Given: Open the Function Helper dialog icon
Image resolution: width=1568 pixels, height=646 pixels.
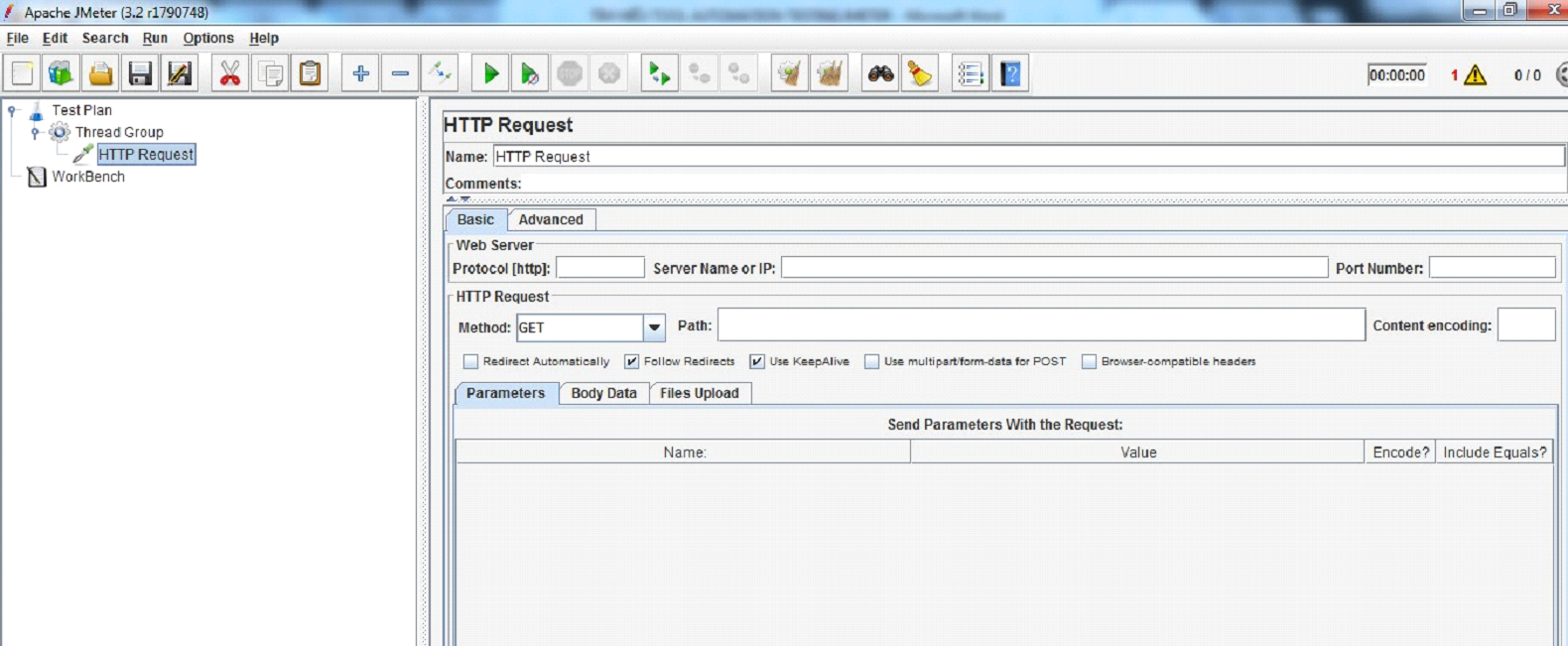Looking at the screenshot, I should pos(971,73).
